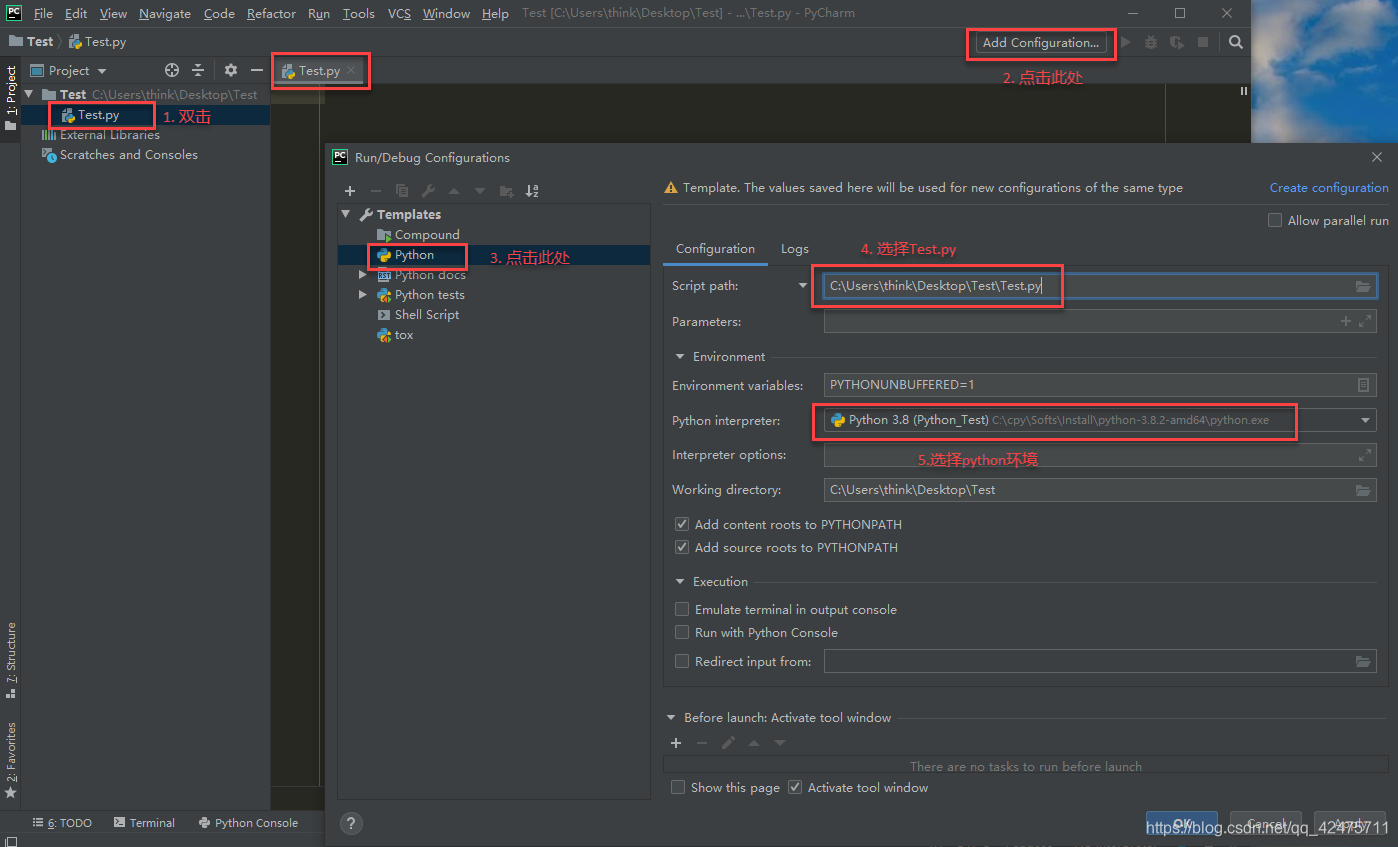
Task: Hide the Project panel with the minus icon
Action: [x=257, y=70]
